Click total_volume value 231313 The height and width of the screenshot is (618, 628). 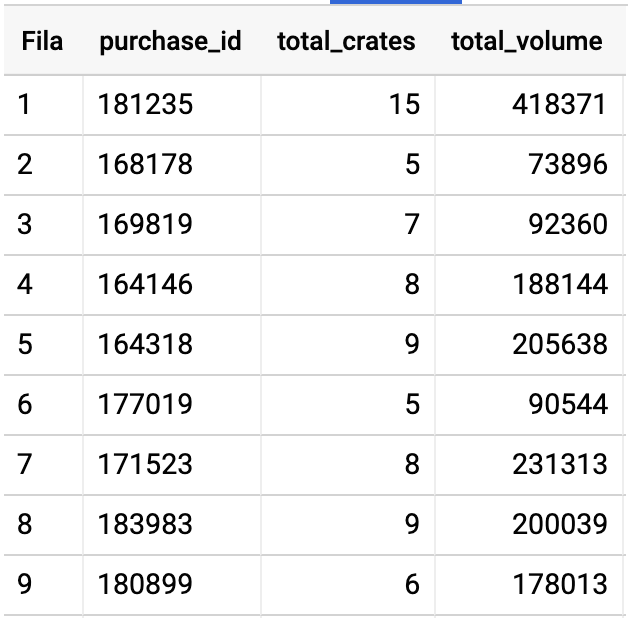(x=560, y=464)
